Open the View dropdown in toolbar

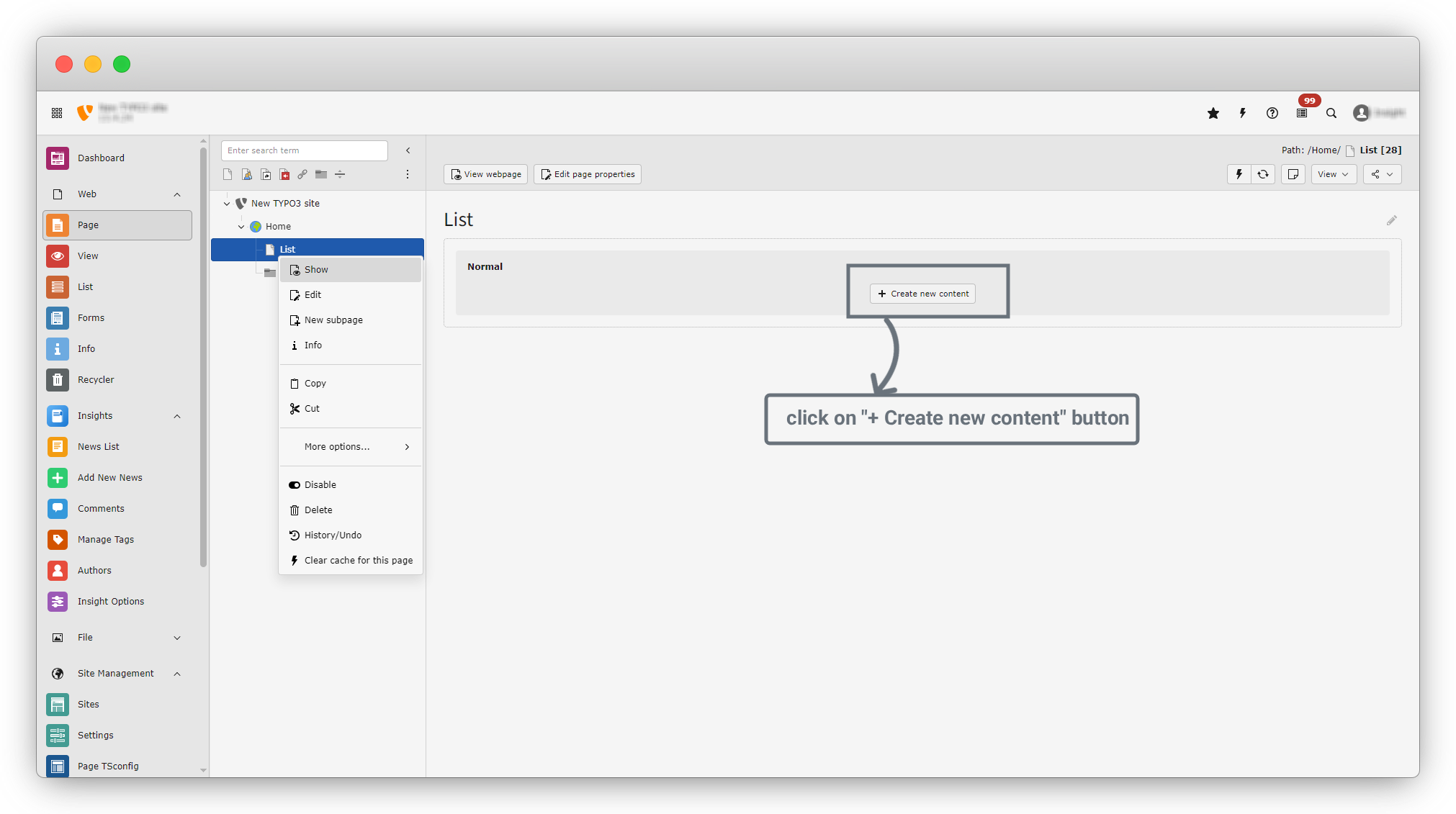pyautogui.click(x=1333, y=174)
